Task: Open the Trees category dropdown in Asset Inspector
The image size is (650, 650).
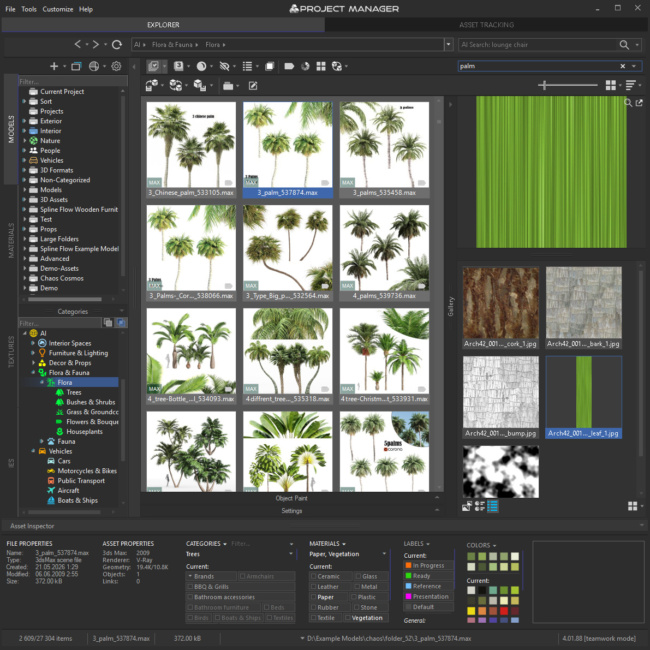Action: click(x=291, y=554)
